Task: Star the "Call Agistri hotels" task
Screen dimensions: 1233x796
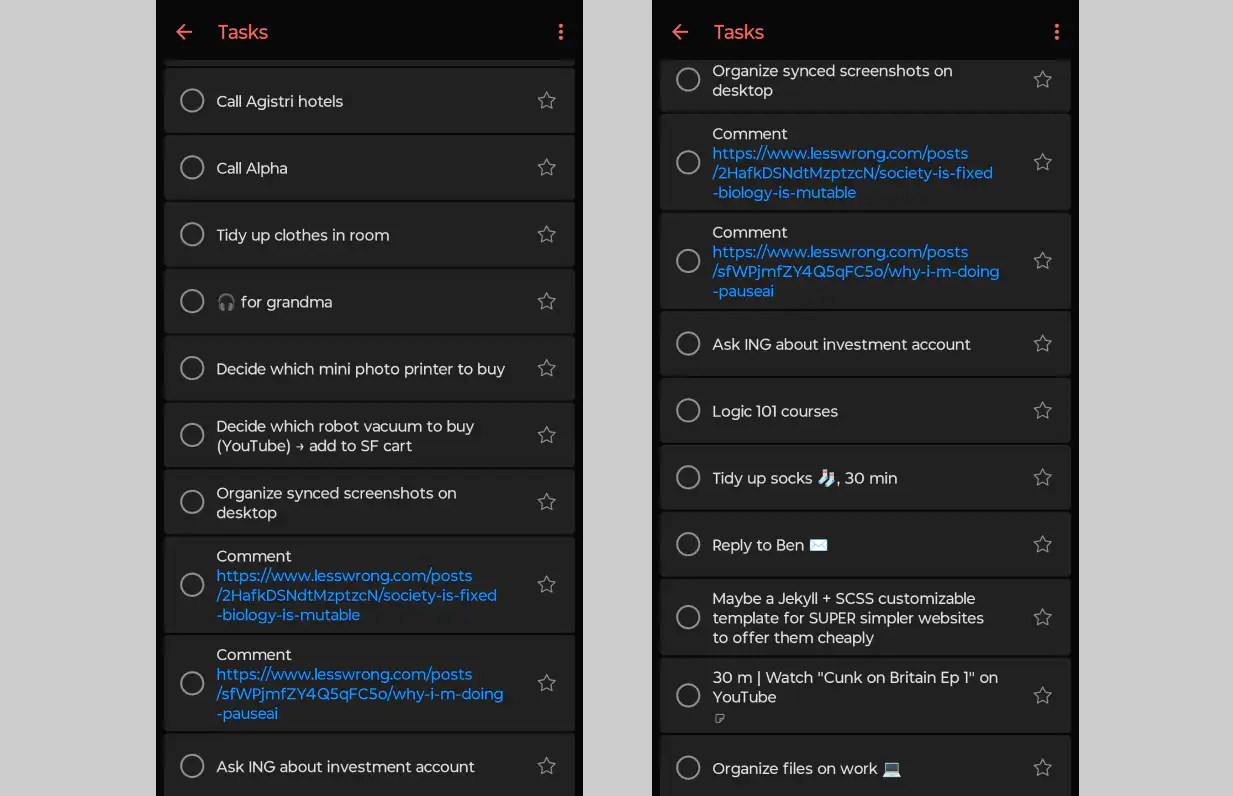Action: (546, 100)
